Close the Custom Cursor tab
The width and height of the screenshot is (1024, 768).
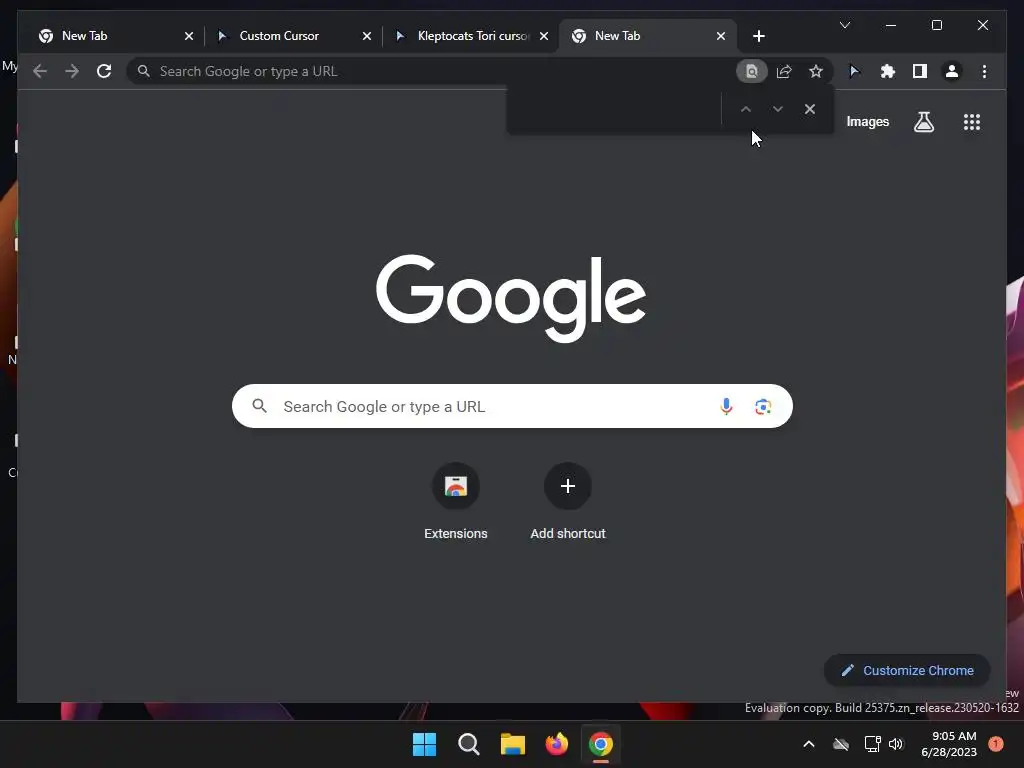click(366, 36)
